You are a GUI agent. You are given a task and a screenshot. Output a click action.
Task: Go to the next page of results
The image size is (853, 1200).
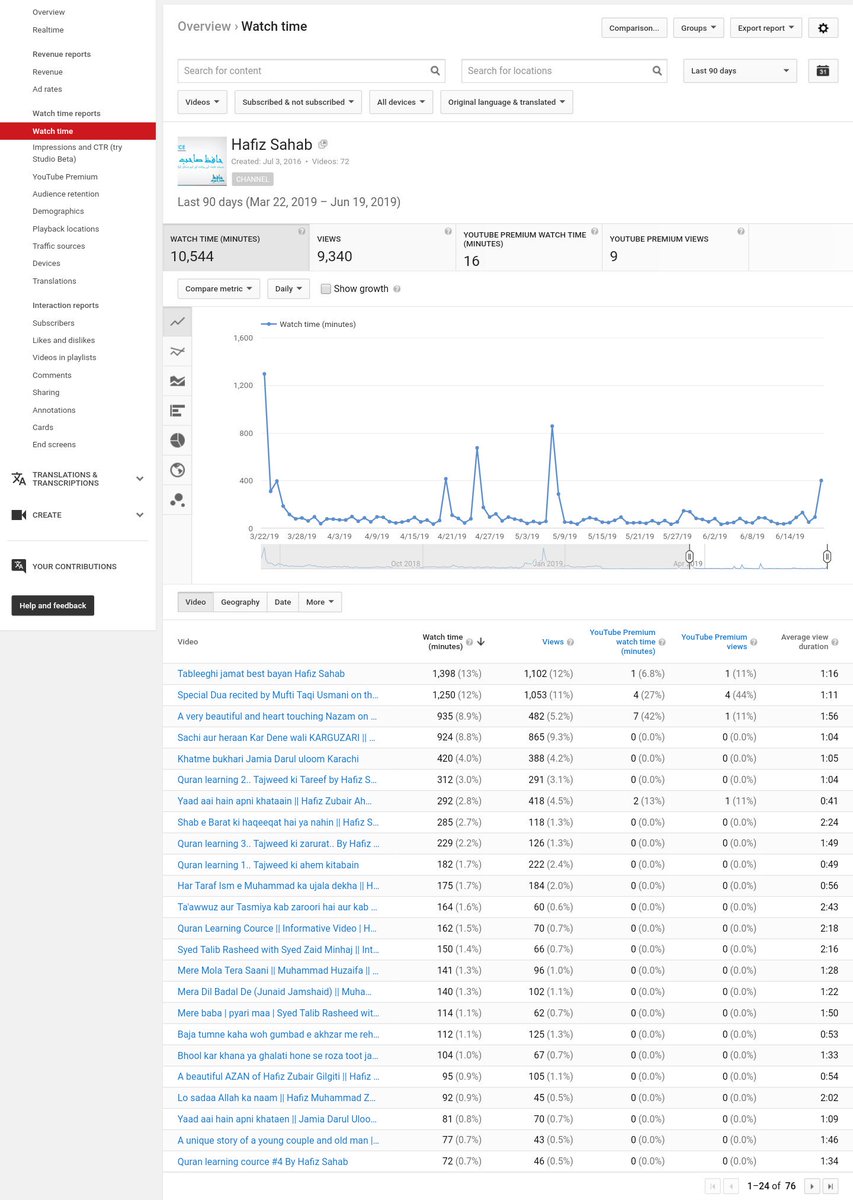[812, 1186]
